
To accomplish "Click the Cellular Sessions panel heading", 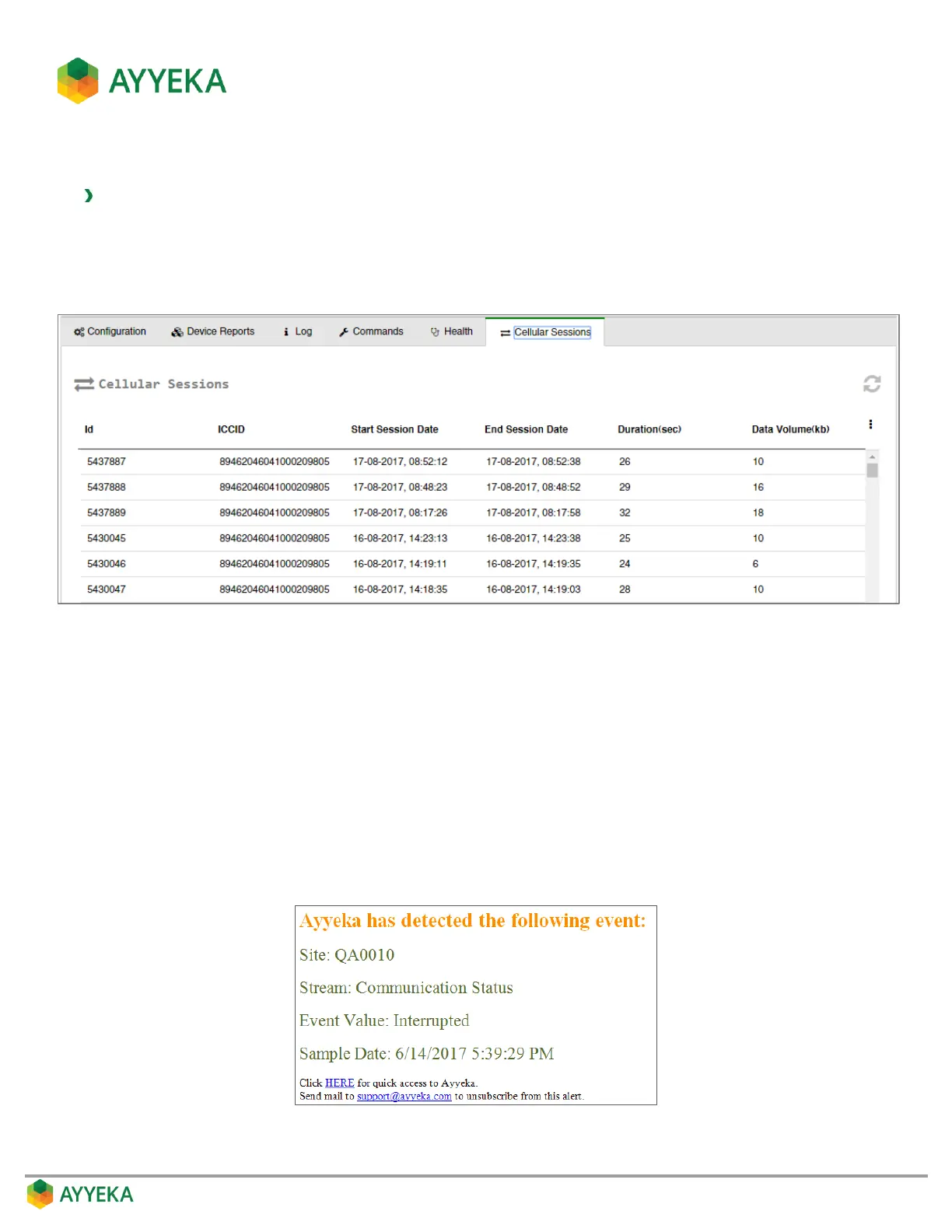I will 163,384.
